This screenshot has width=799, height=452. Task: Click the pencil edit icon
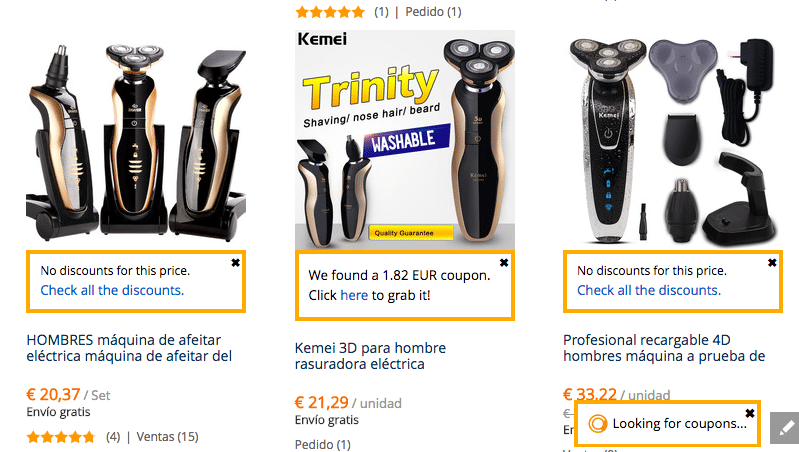(786, 425)
